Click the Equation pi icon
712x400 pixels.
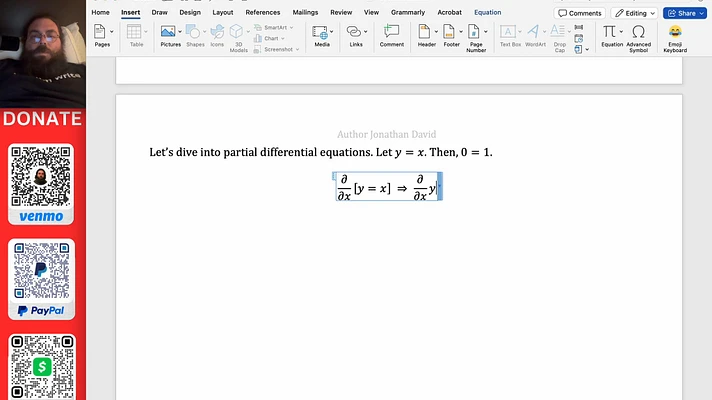click(609, 32)
